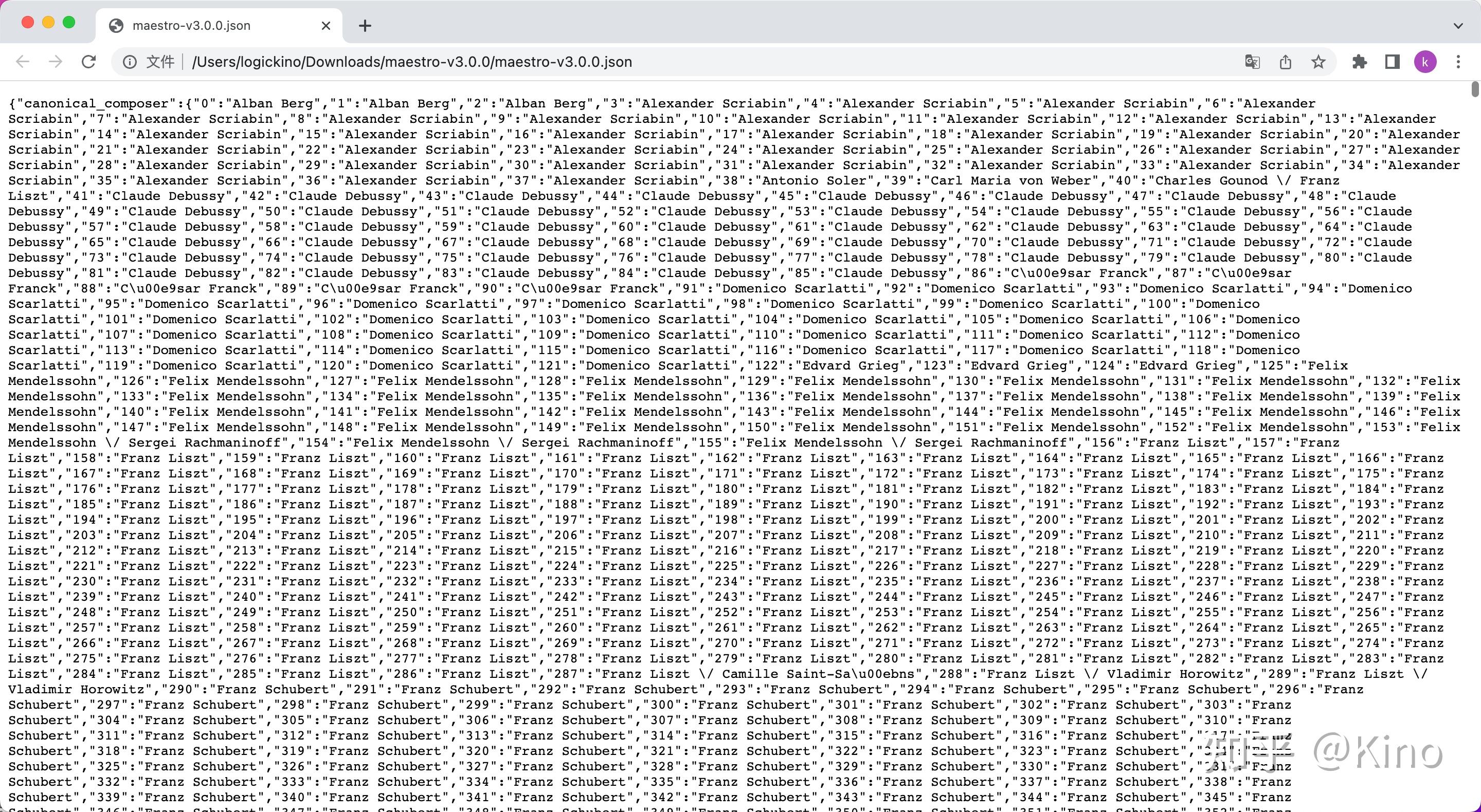Open Chrome's side panel icon

point(1392,62)
